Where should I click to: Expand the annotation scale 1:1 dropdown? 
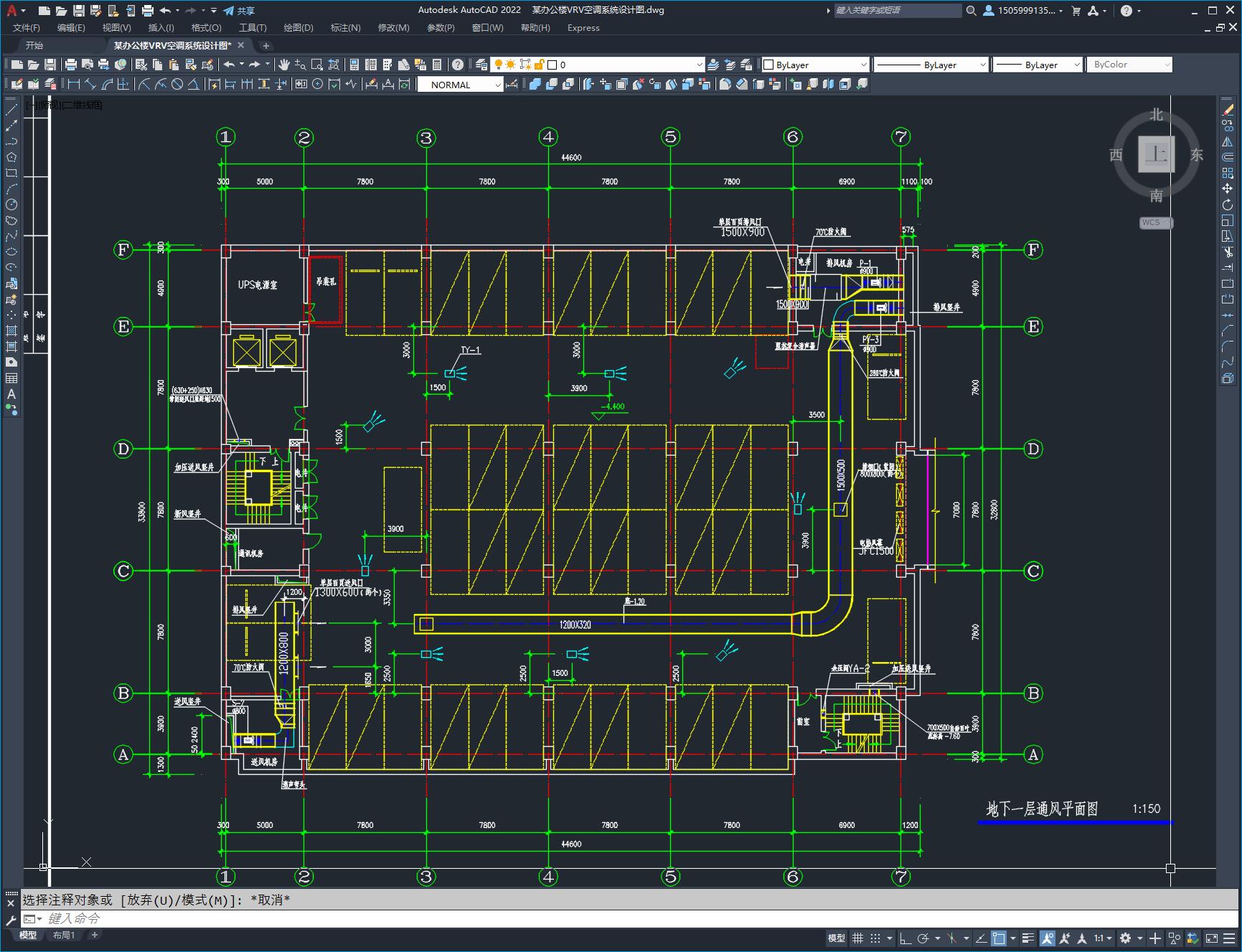pos(1103,938)
